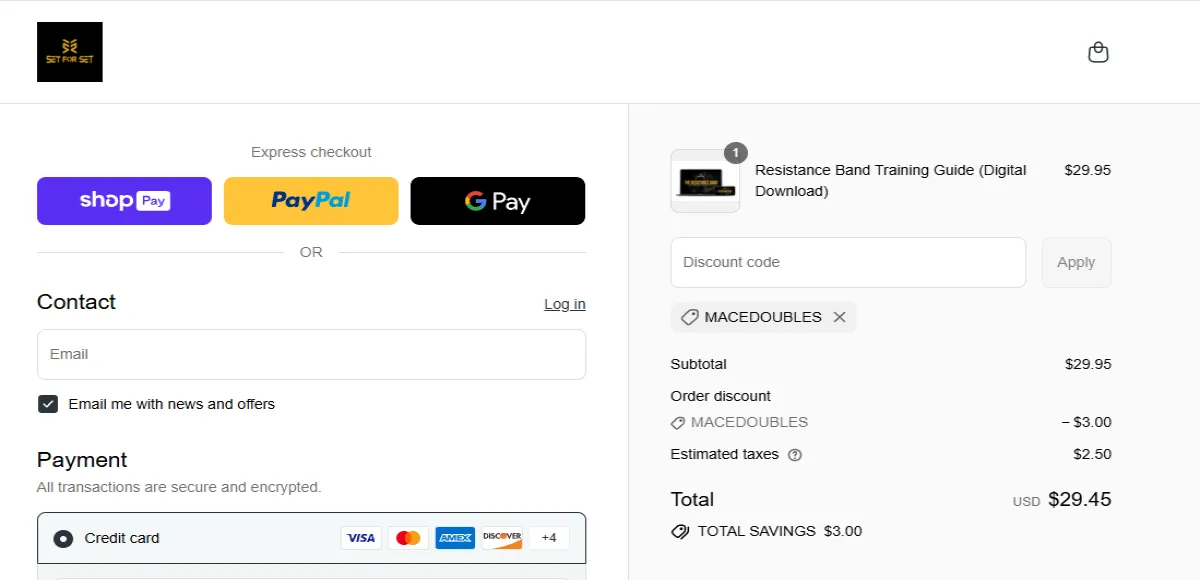Click the Total Savings tag icon
Viewport: 1200px width, 580px height.
pyautogui.click(x=680, y=532)
